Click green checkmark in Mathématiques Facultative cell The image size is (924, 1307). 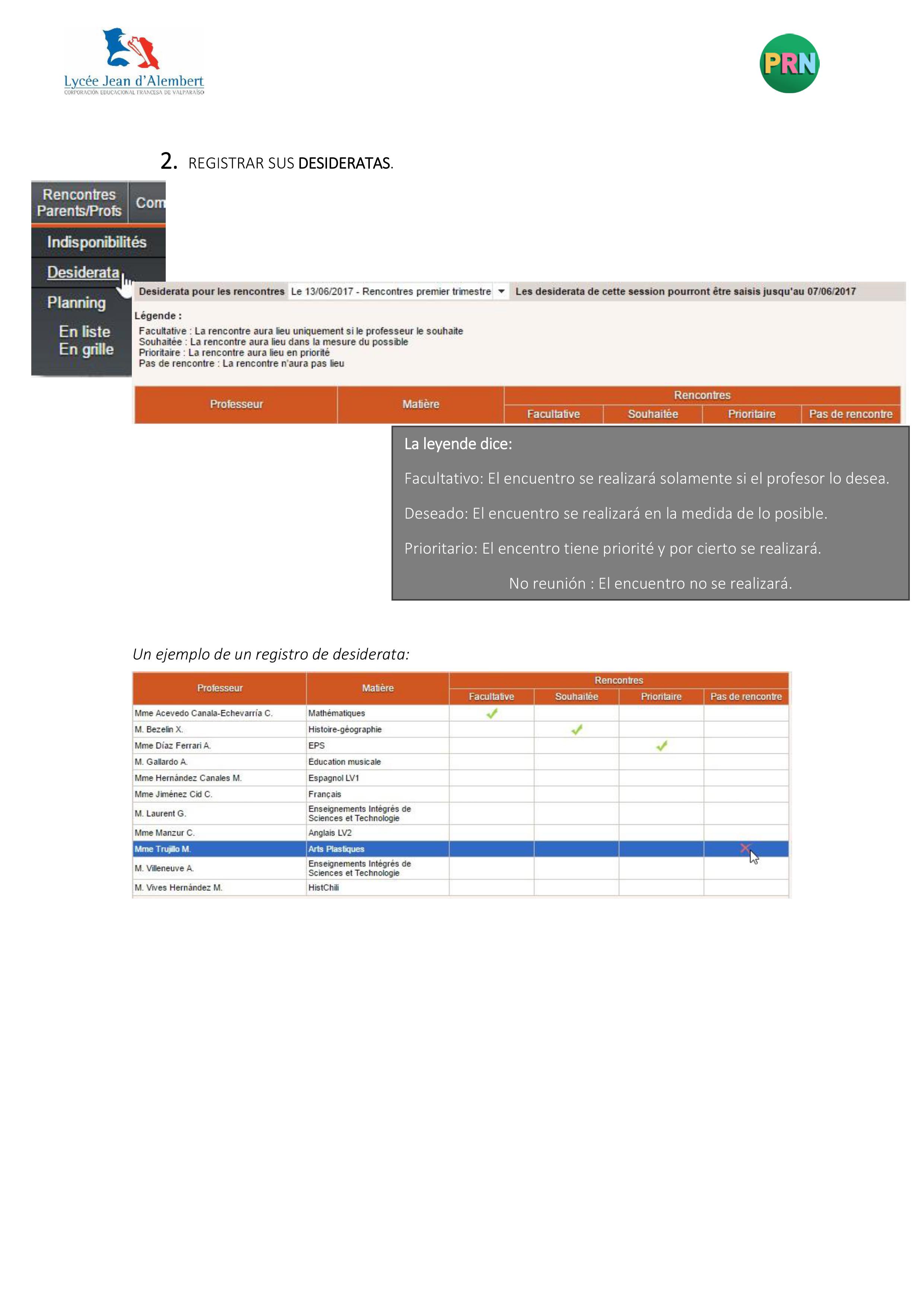(492, 713)
